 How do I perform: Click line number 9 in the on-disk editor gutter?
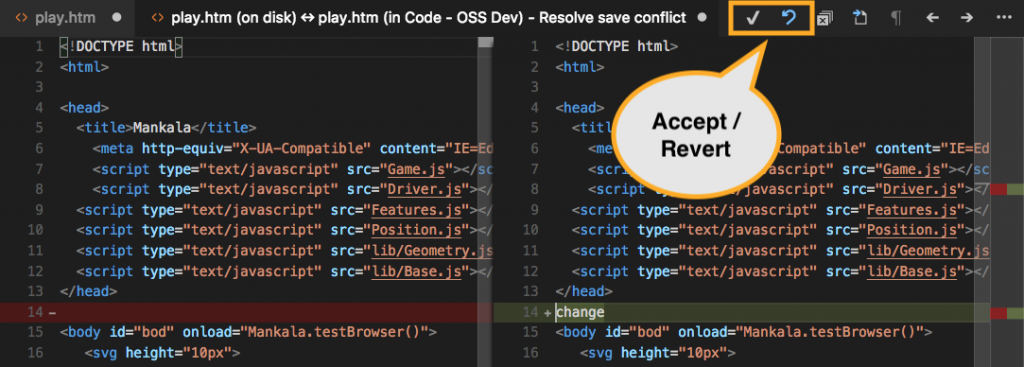pyautogui.click(x=39, y=210)
